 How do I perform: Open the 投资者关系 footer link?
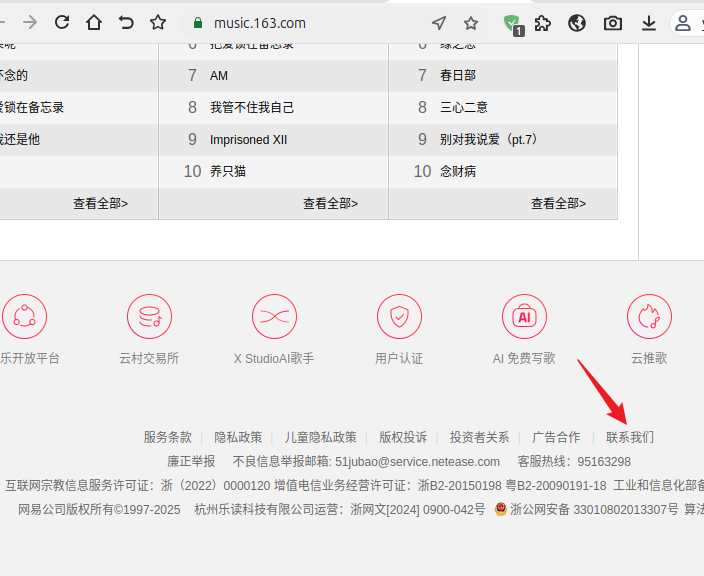480,437
